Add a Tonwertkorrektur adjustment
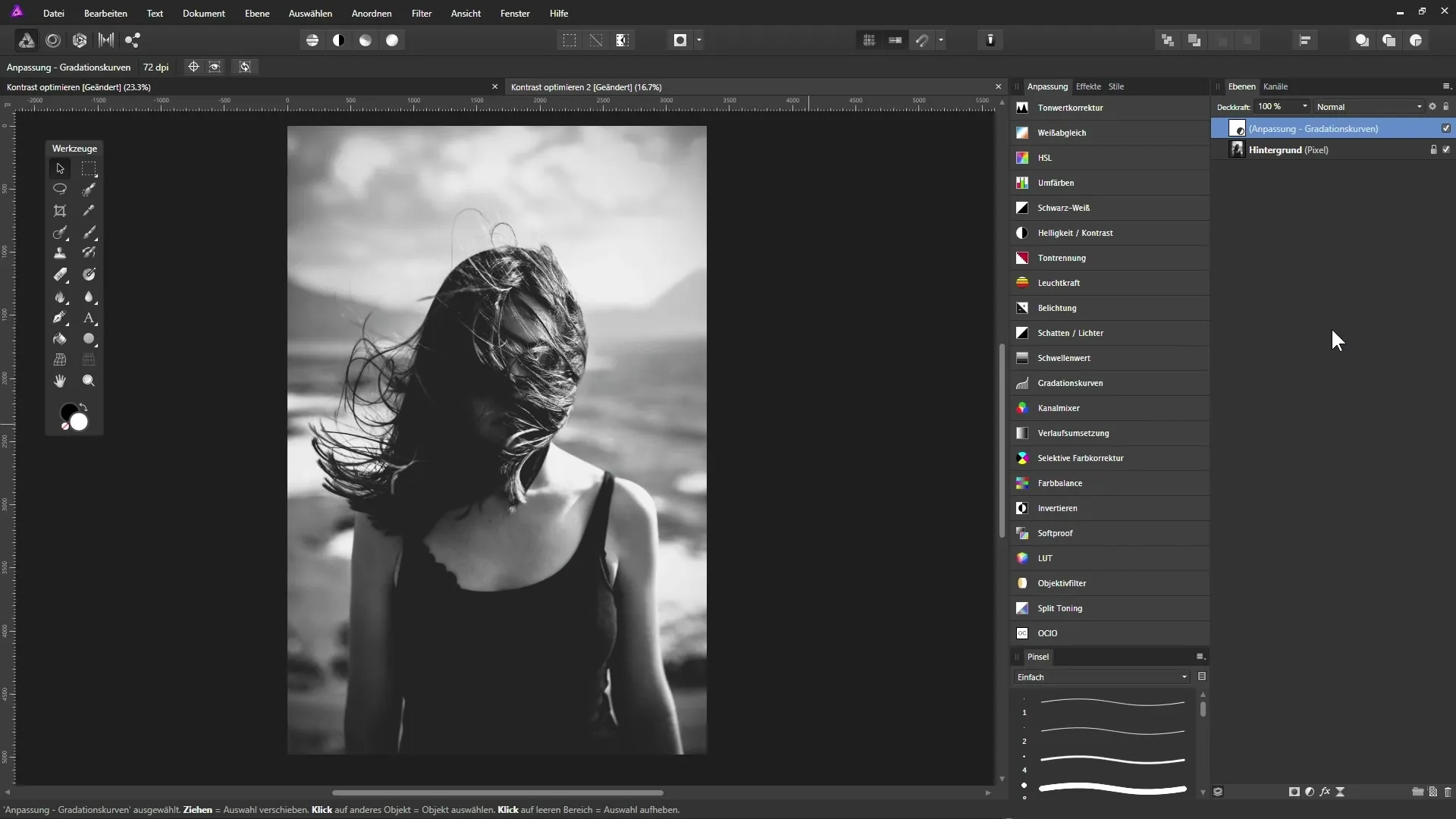This screenshot has height=819, width=1456. [1110, 108]
